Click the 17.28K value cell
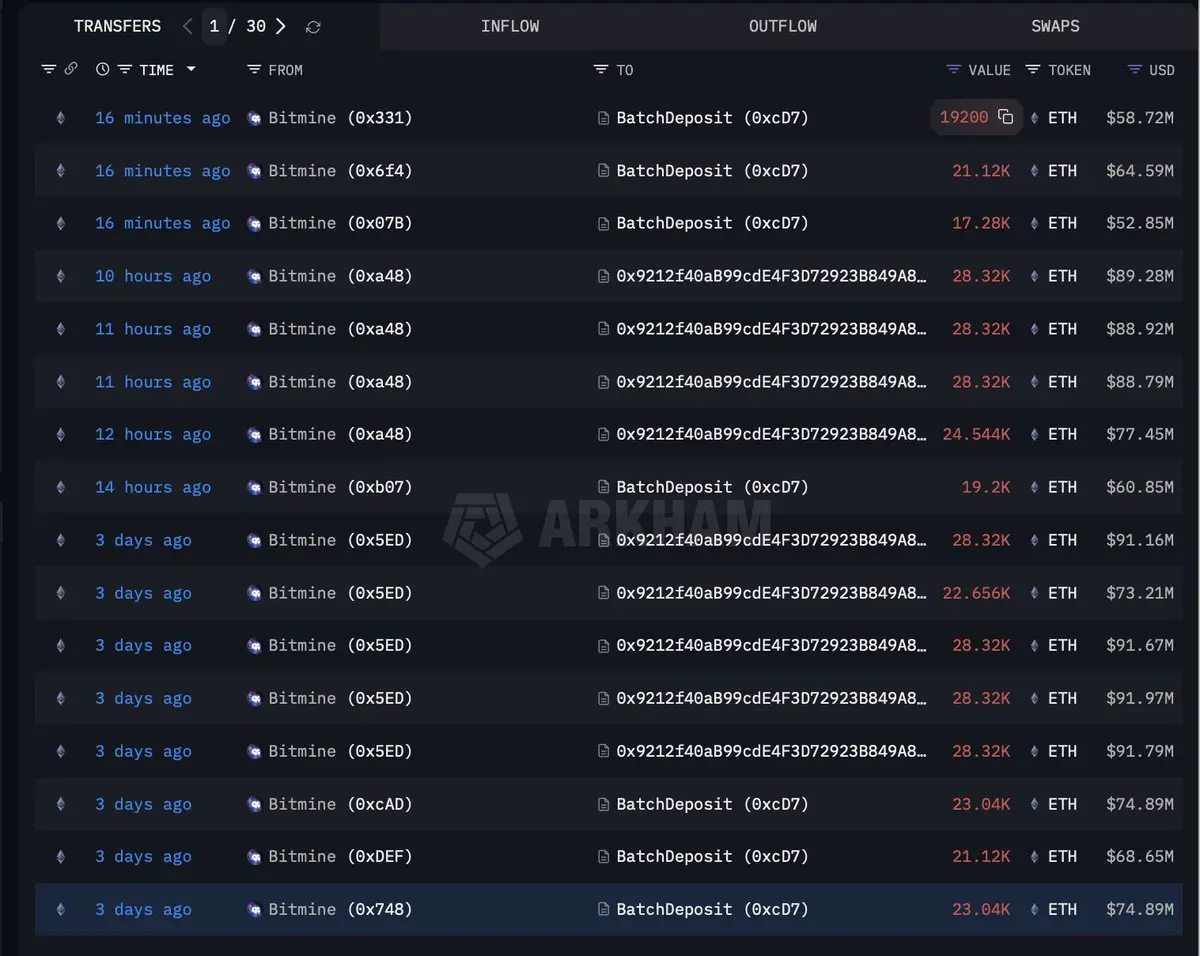Image resolution: width=1200 pixels, height=956 pixels. coord(981,223)
